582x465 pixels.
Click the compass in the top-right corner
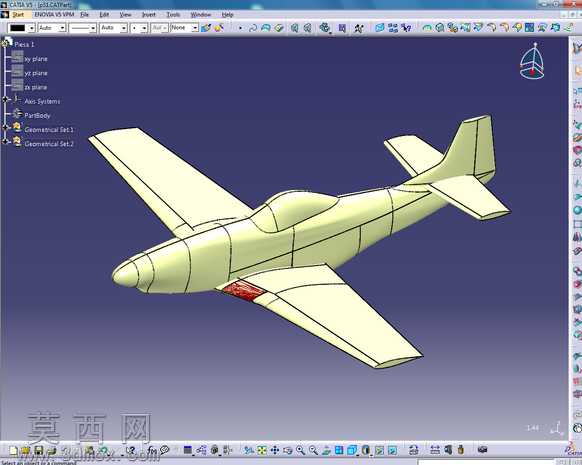coord(532,62)
